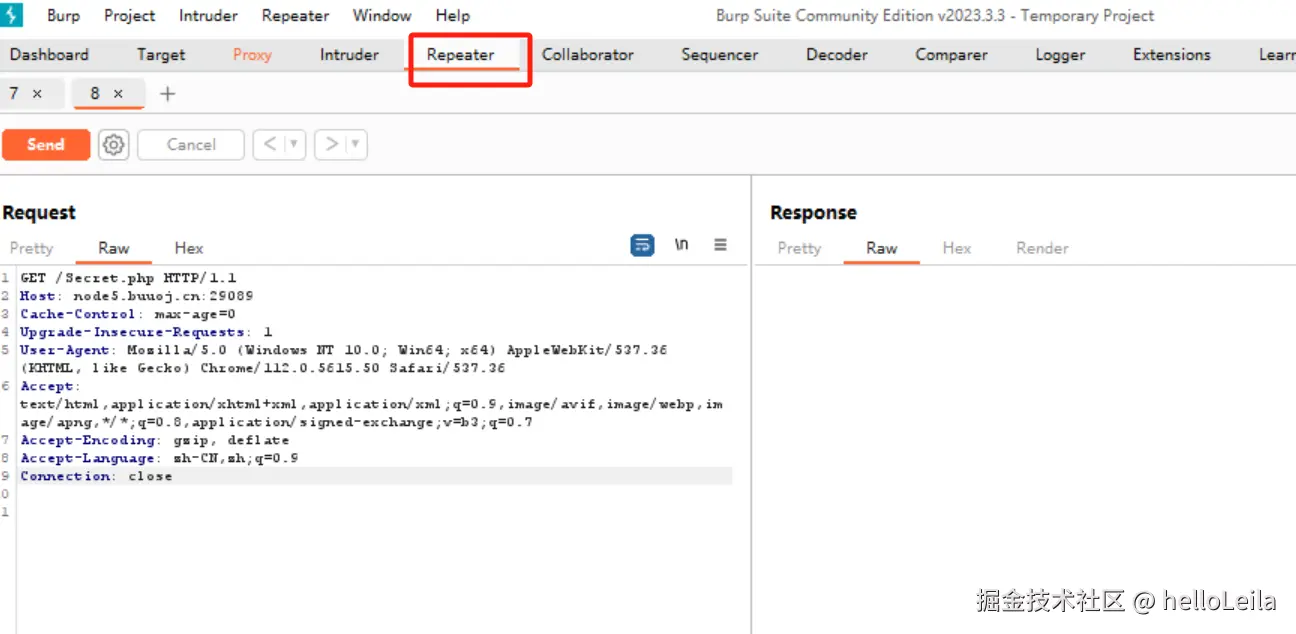
Task: Open the Window menu
Action: (x=382, y=15)
